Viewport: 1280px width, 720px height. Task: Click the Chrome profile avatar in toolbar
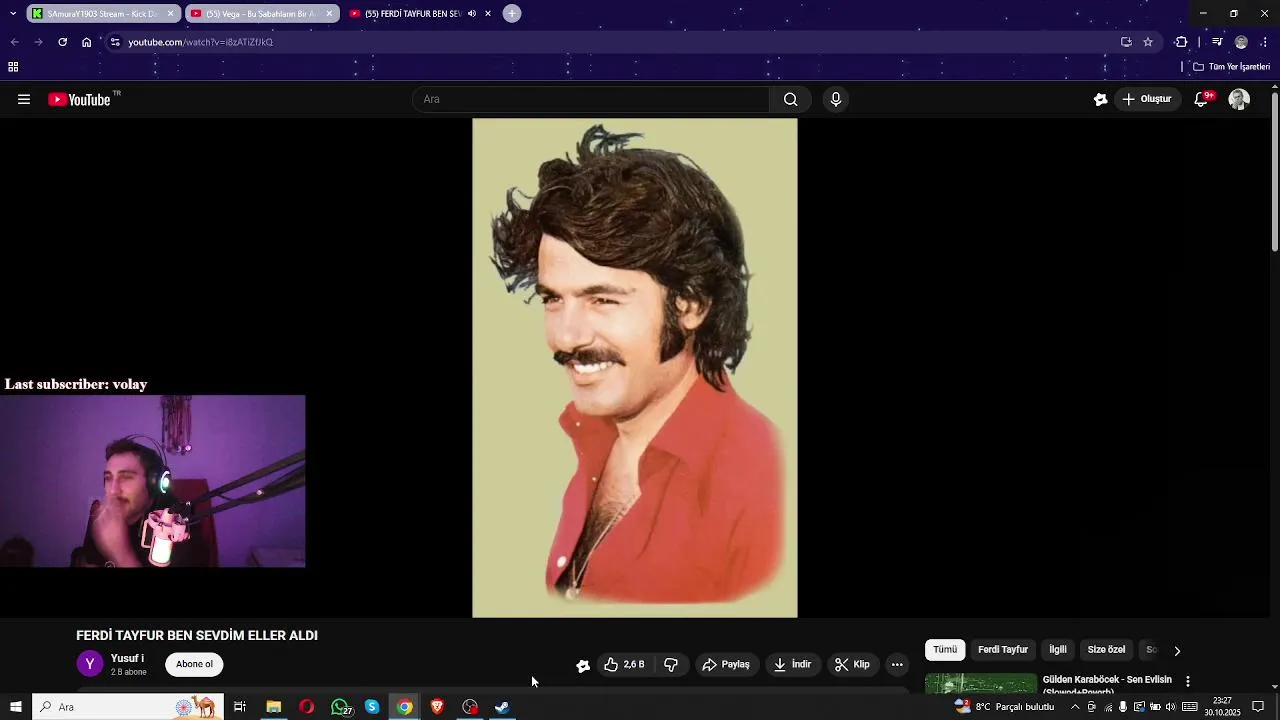1241,42
